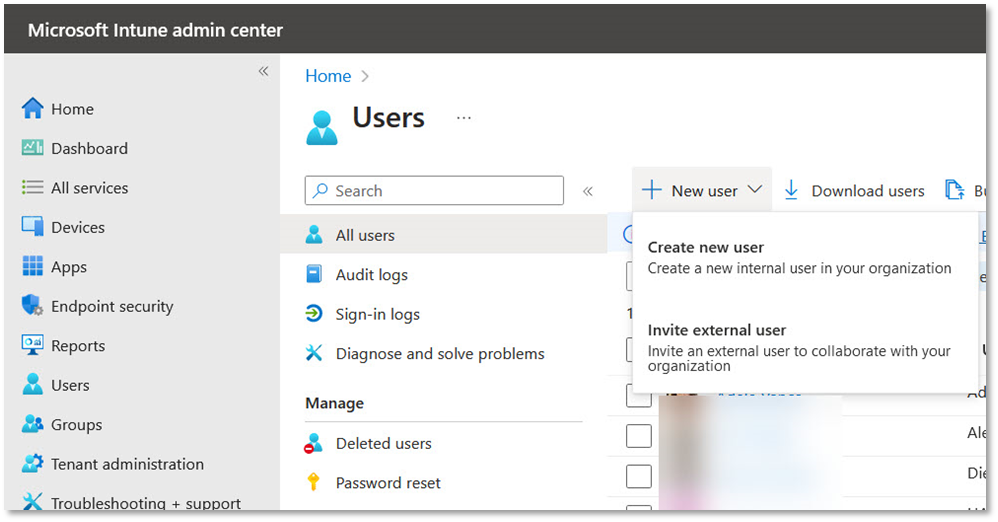
Task: Click the Home icon in left navigation
Action: coord(33,109)
